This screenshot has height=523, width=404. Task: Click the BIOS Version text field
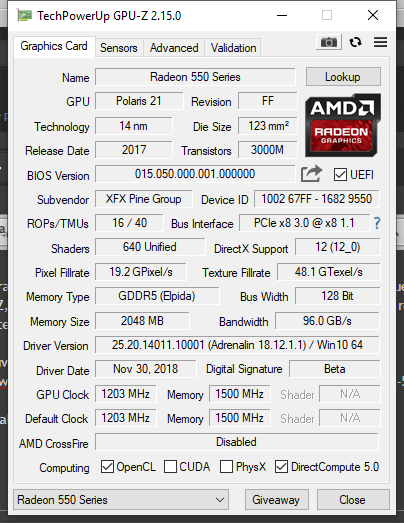pos(195,174)
